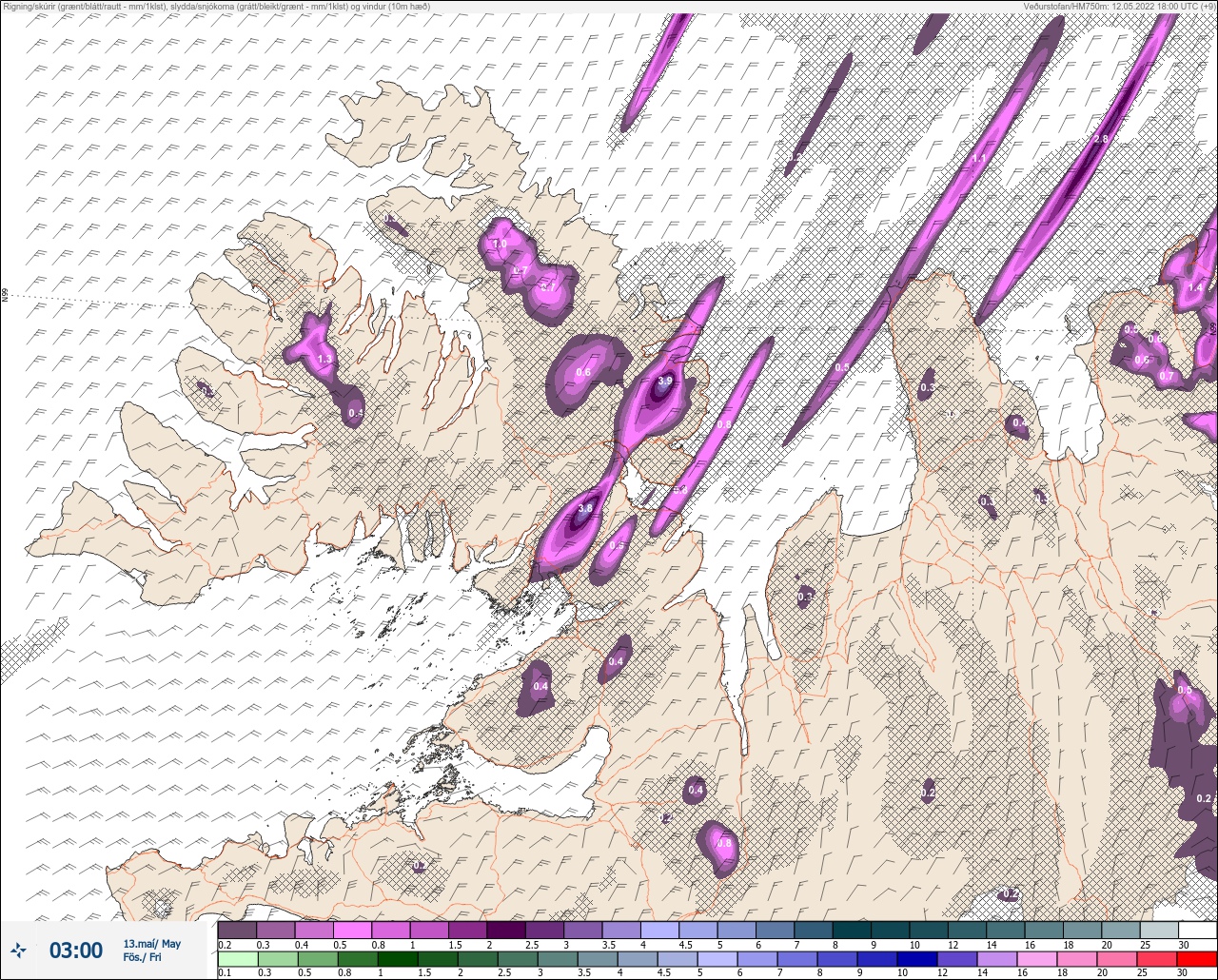The image size is (1218, 980).
Task: Click the 25 label under the bottom legend row
Action: pyautogui.click(x=1140, y=972)
